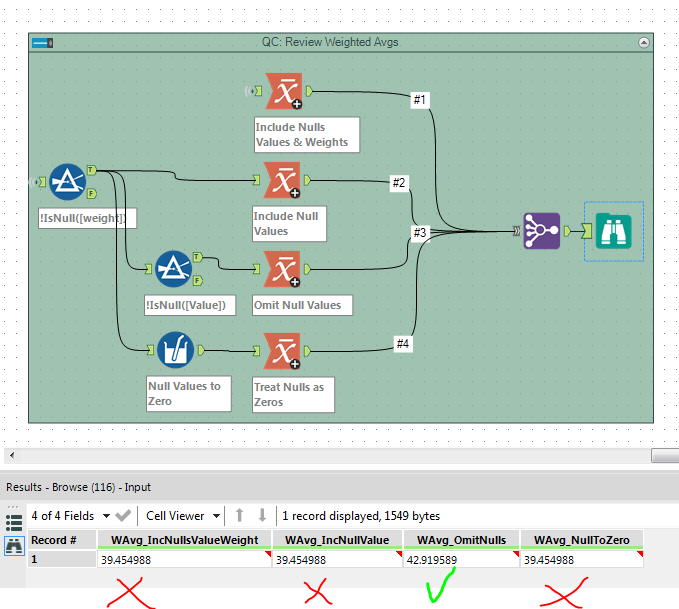Click the Record # column header

point(62,540)
